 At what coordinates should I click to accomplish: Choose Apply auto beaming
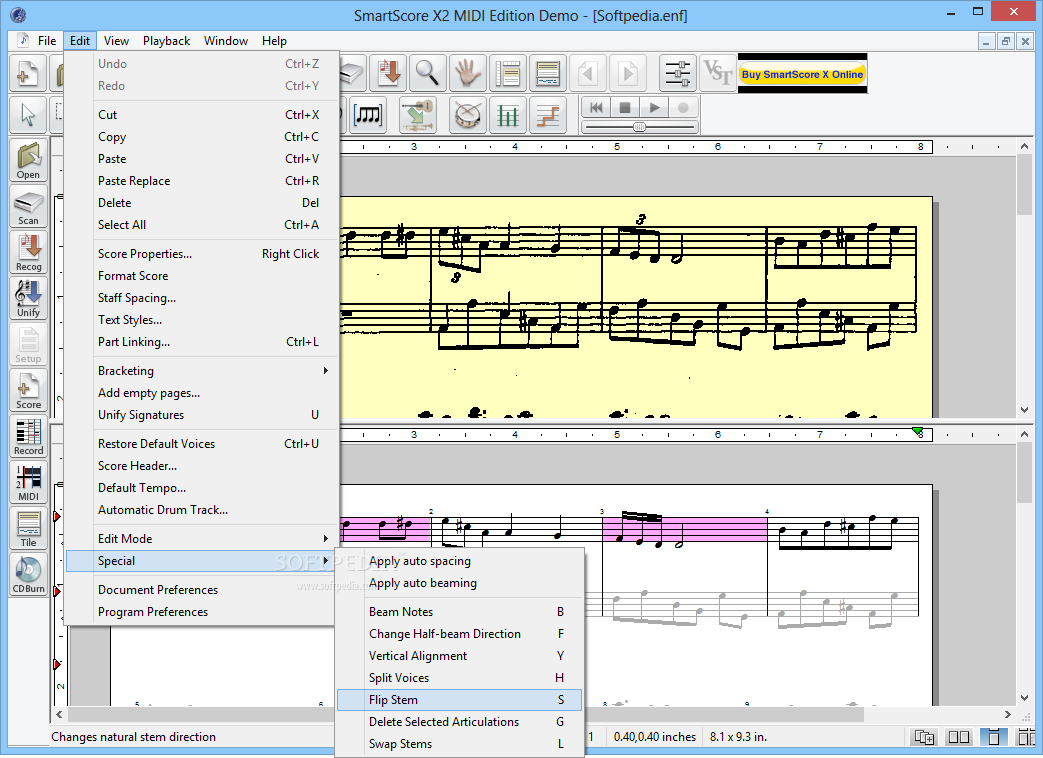click(x=460, y=583)
